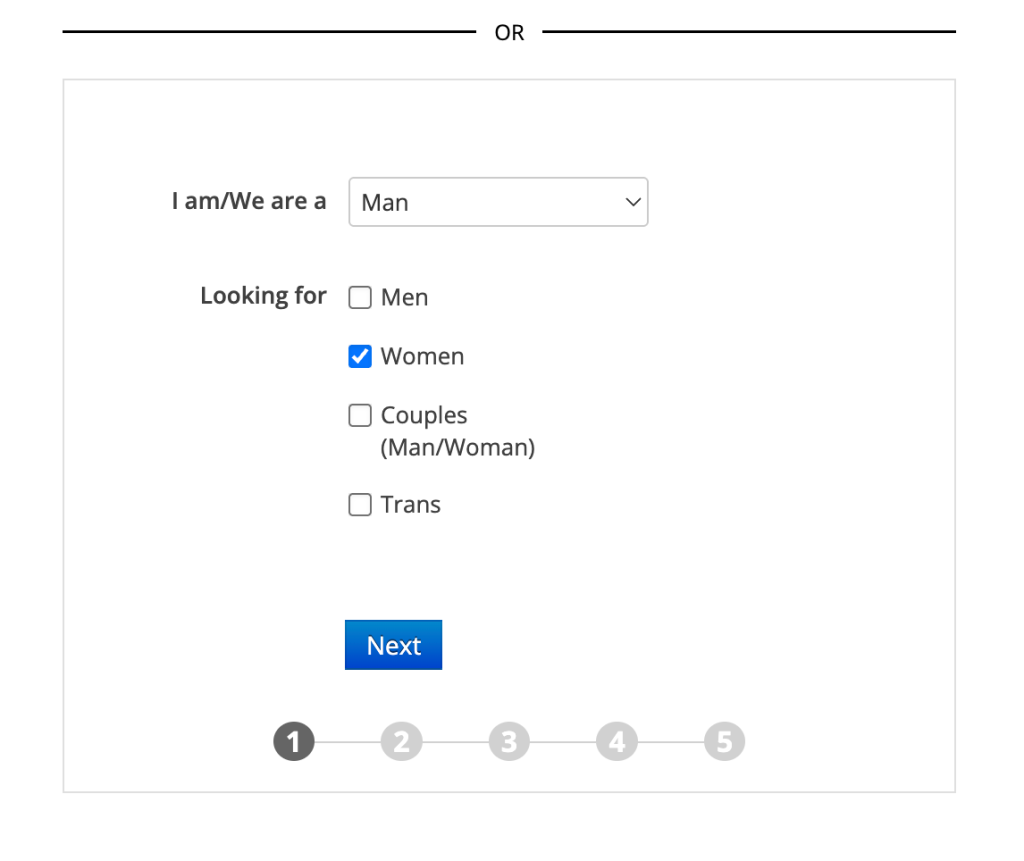Click the 'Couples' label text
This screenshot has height=861, width=1024.
click(424, 416)
